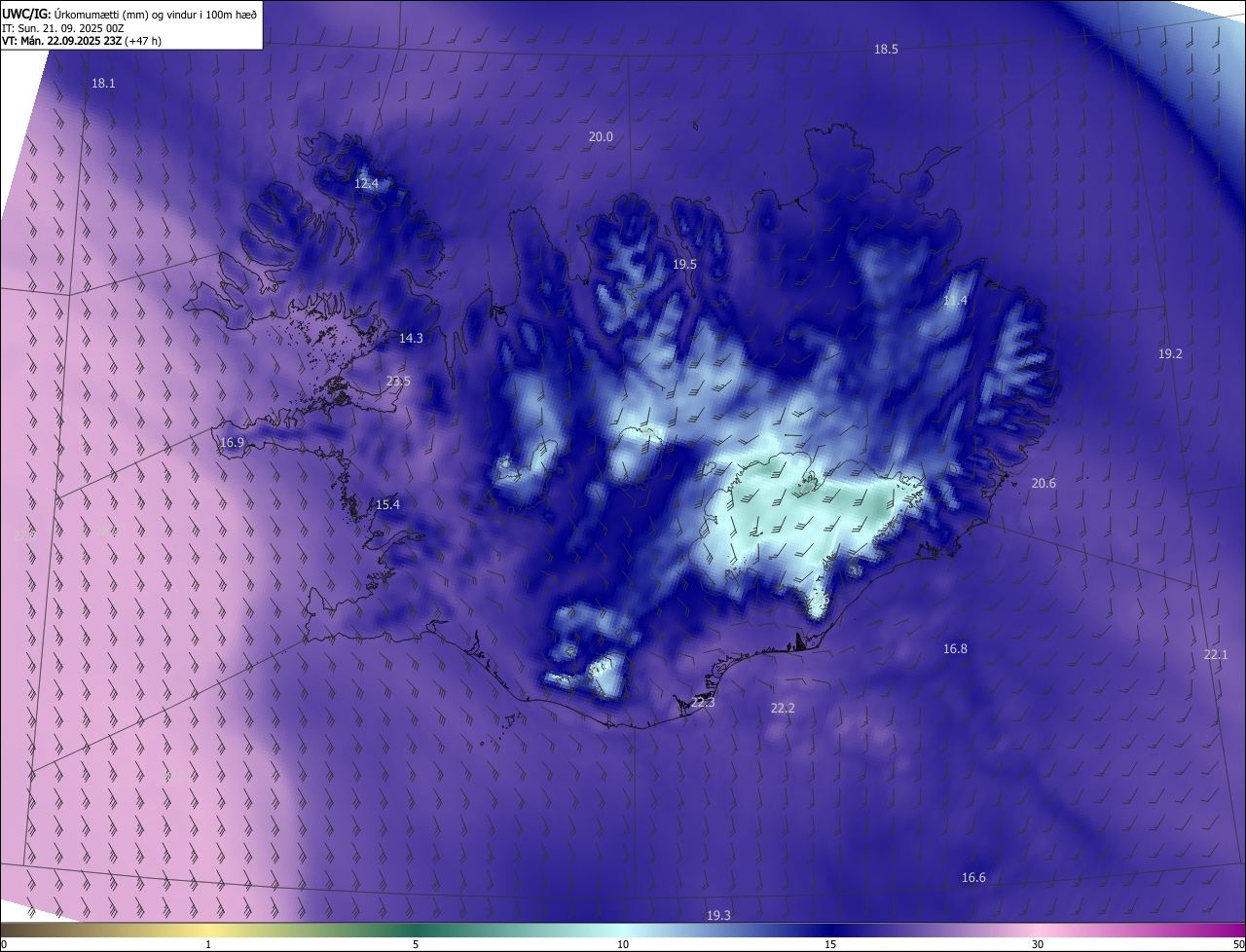Click the 19.2 value label
Image resolution: width=1246 pixels, height=952 pixels.
pos(1170,354)
